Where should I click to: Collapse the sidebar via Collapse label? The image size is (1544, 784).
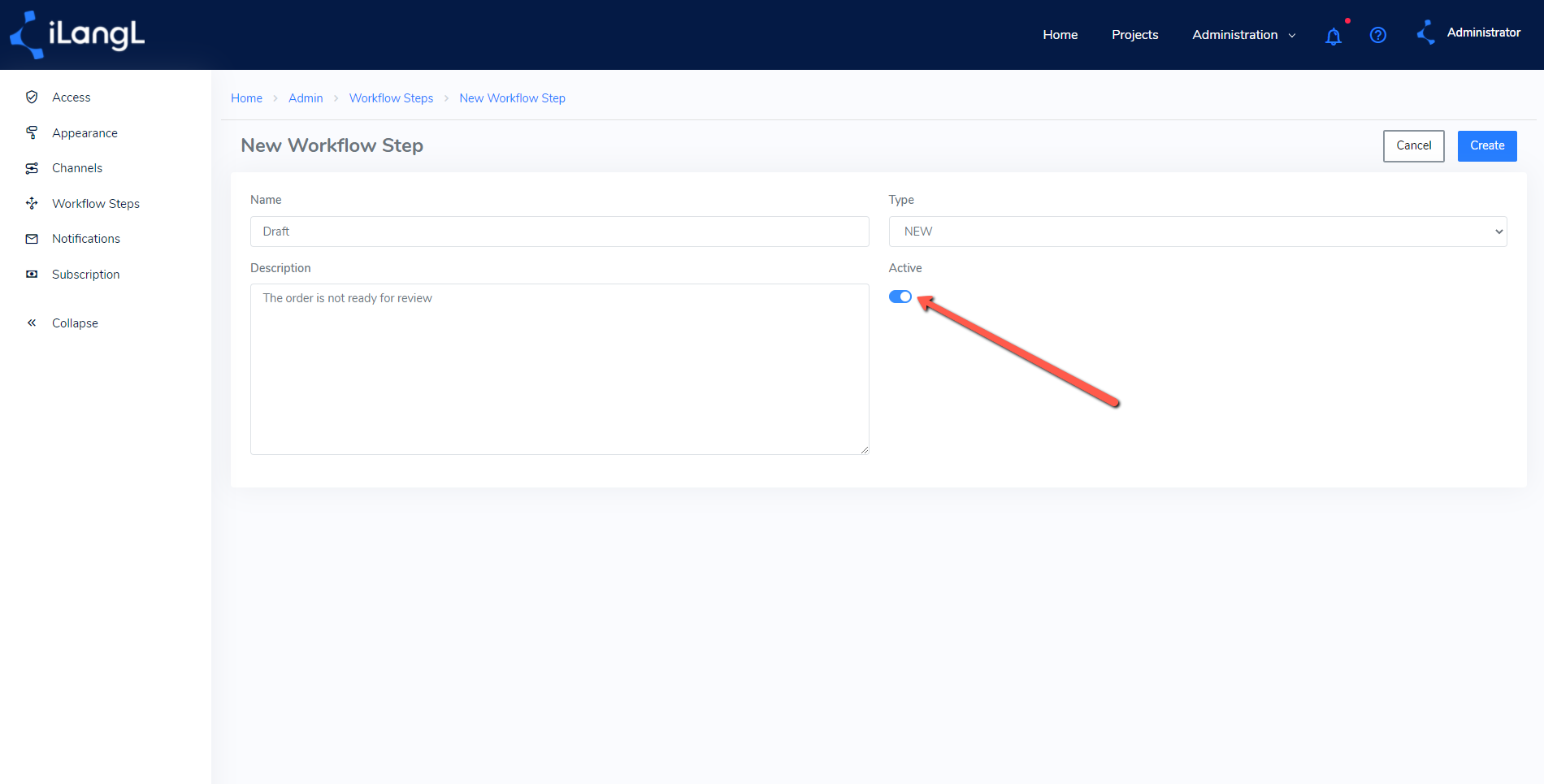pyautogui.click(x=75, y=323)
